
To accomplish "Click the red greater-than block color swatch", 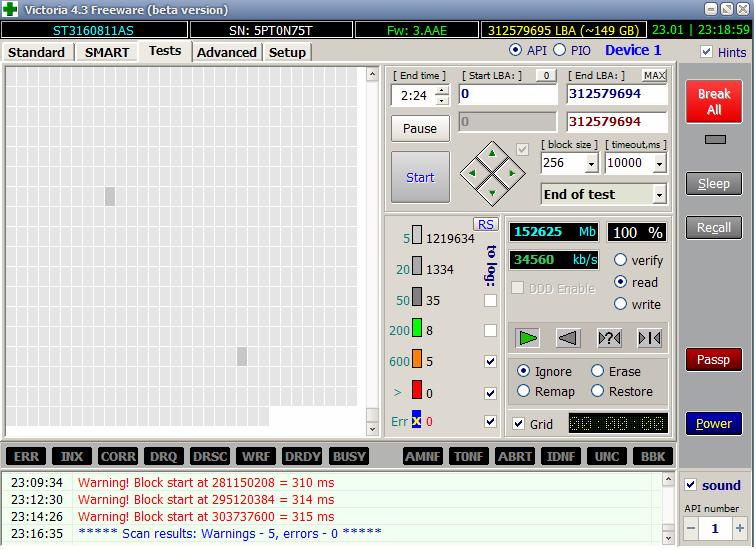I will (417, 390).
